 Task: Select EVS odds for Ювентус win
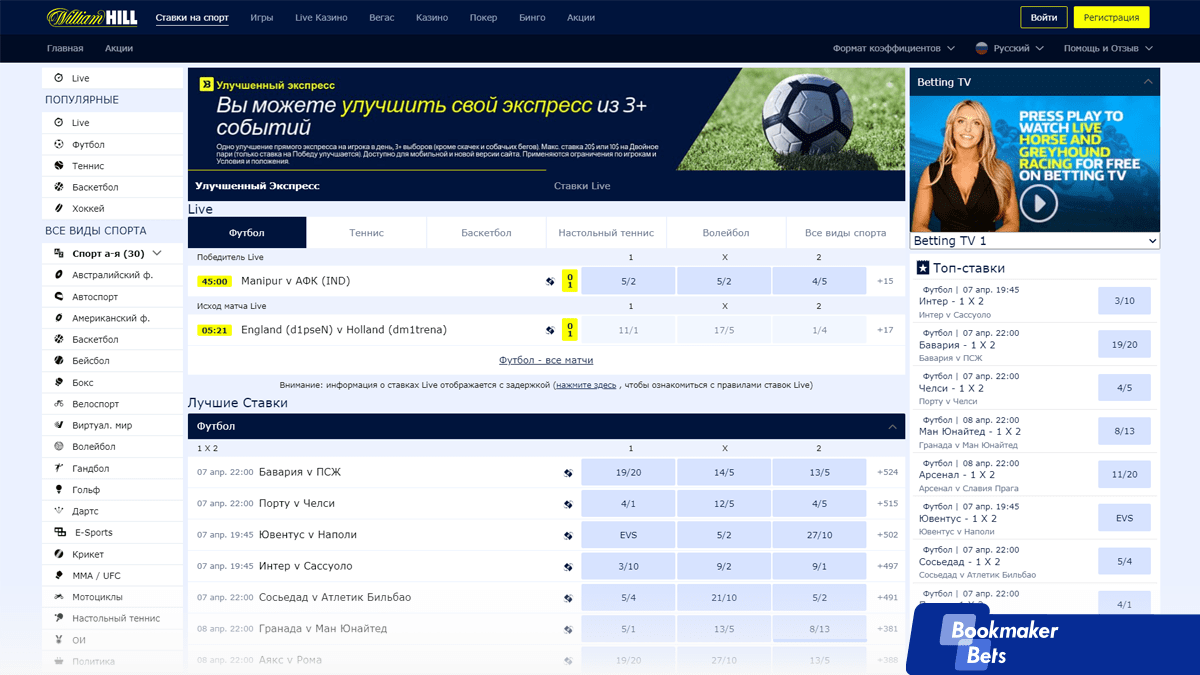click(628, 535)
